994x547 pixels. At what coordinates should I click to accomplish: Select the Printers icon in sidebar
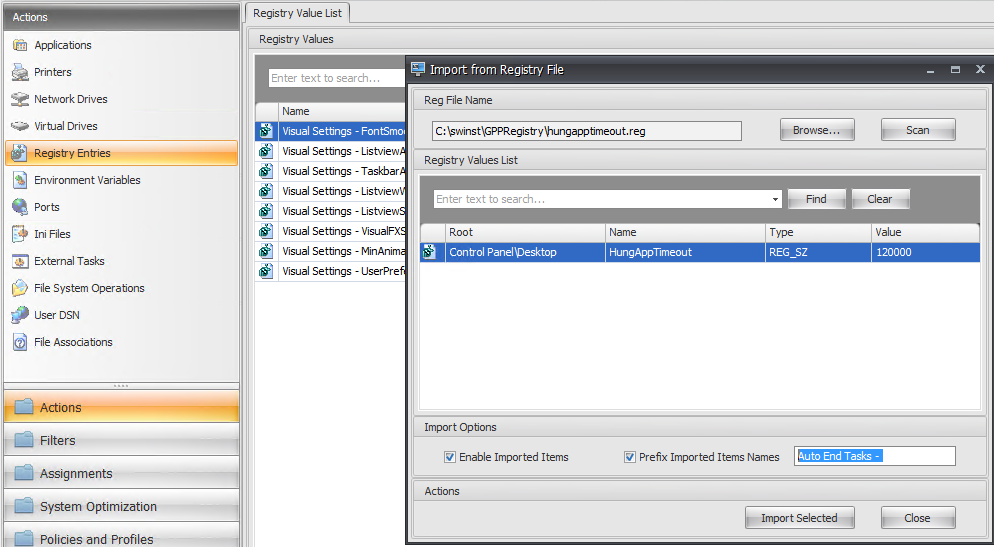point(20,72)
